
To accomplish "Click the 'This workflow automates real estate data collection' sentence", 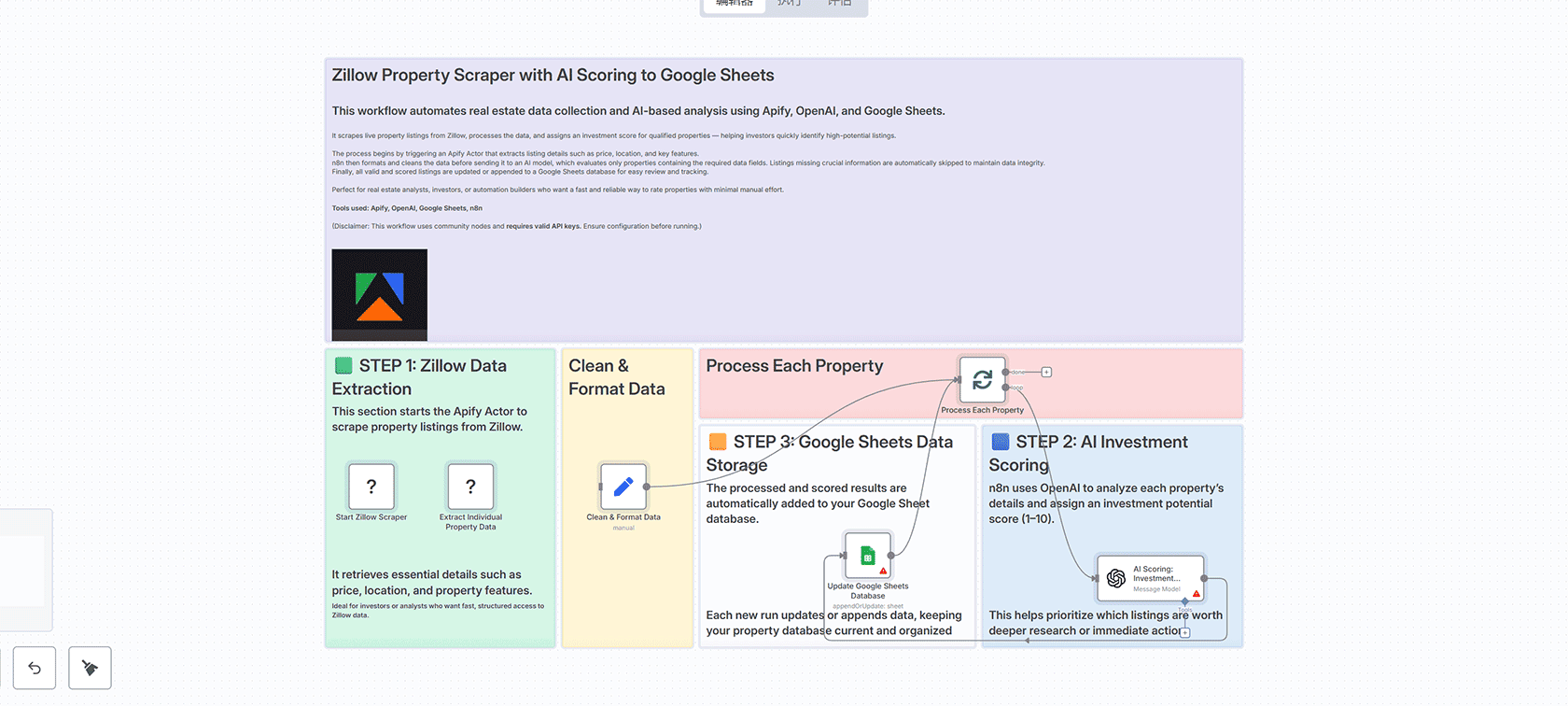I will [x=638, y=111].
